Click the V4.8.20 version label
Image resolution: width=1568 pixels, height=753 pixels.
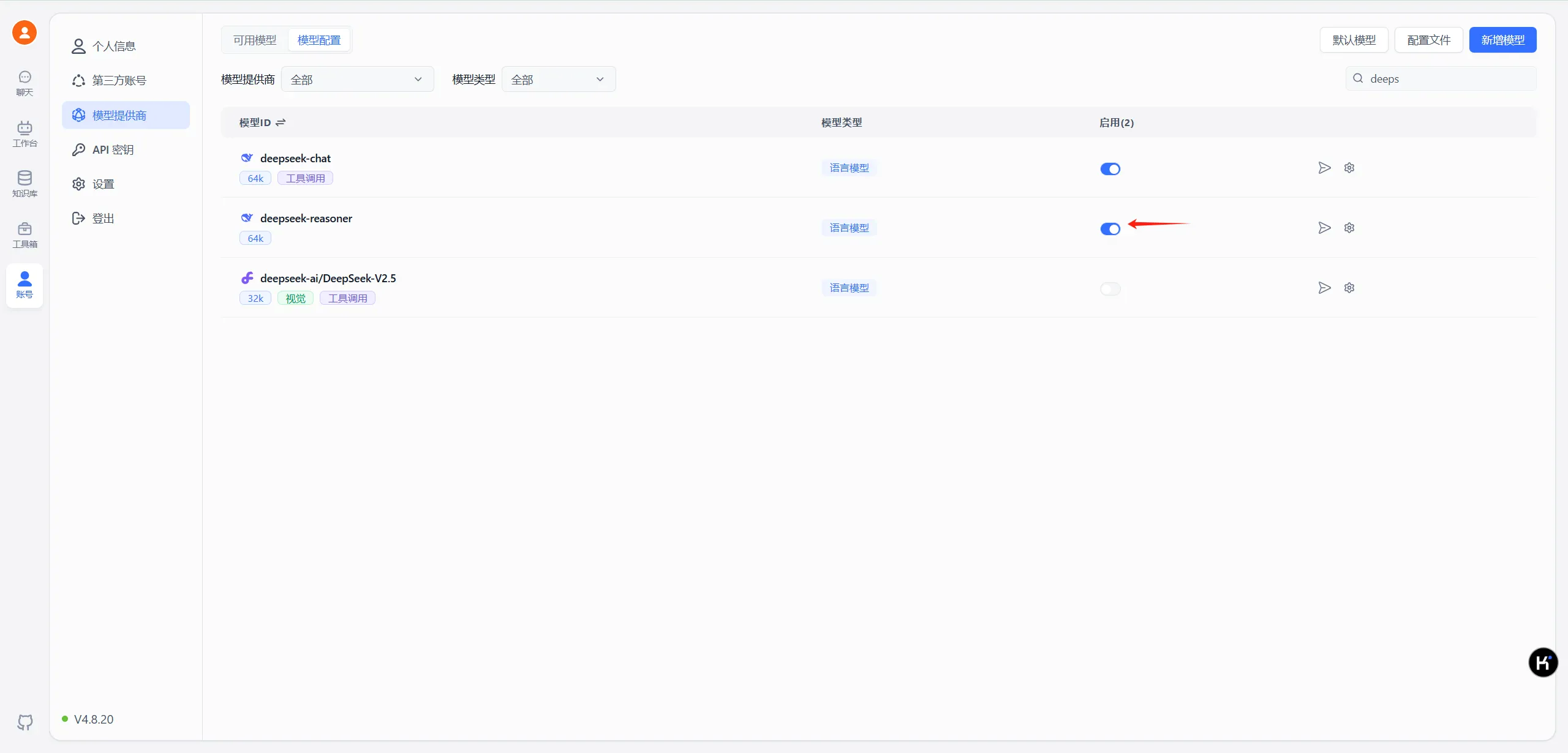[x=94, y=719]
